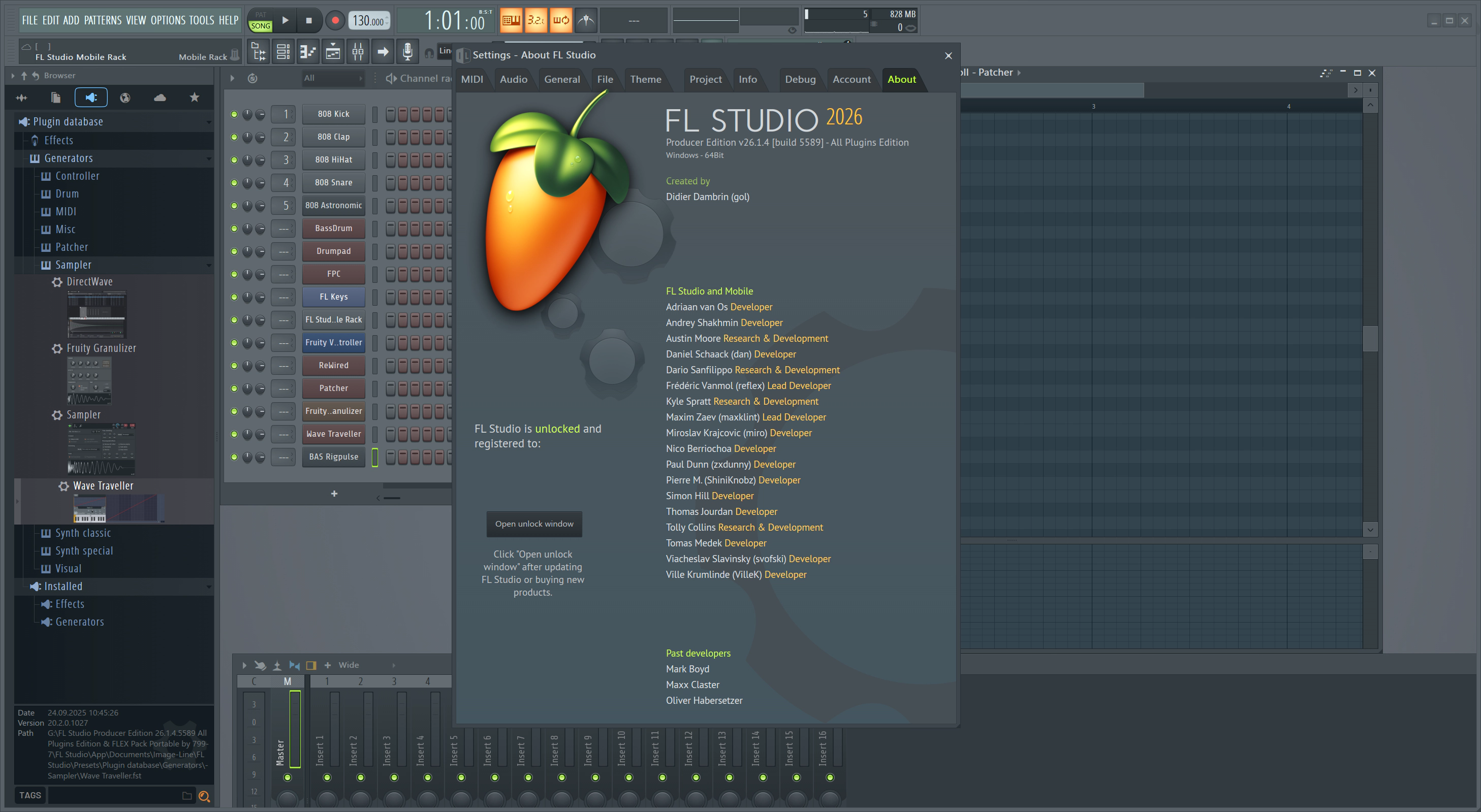Open the Patcher piano roll target arrow
1481x812 pixels.
(x=1019, y=73)
